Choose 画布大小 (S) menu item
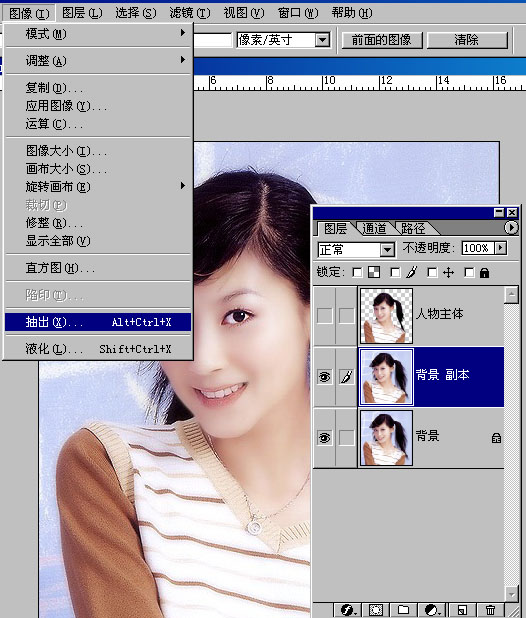 [x=98, y=169]
